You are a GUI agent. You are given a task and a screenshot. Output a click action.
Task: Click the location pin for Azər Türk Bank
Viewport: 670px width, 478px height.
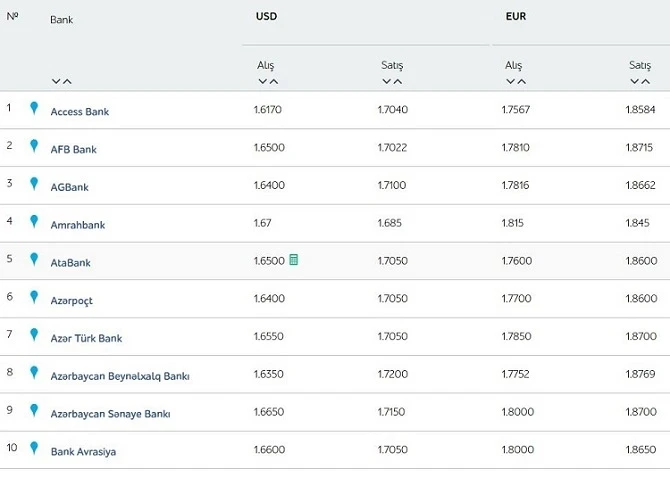pyautogui.click(x=34, y=334)
